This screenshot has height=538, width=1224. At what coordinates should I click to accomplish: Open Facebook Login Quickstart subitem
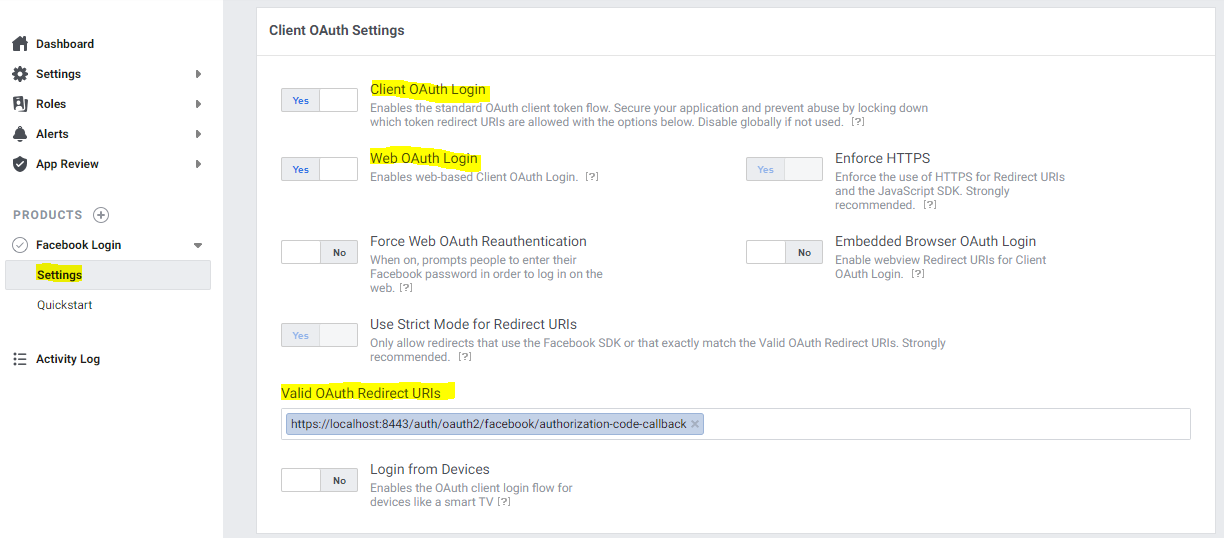pyautogui.click(x=64, y=305)
